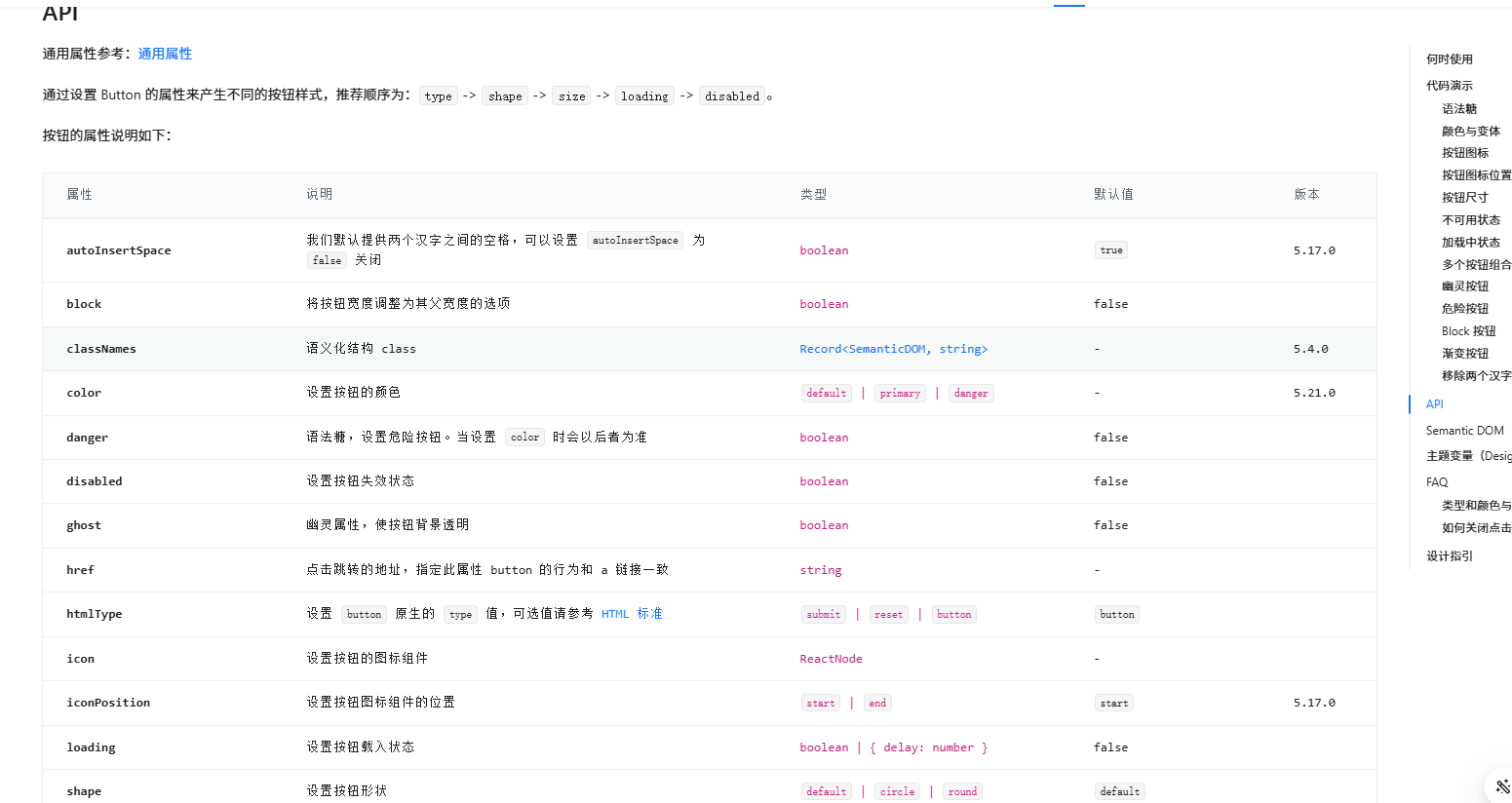Open Semantic DOM section link
1512x803 pixels.
[x=1464, y=431]
